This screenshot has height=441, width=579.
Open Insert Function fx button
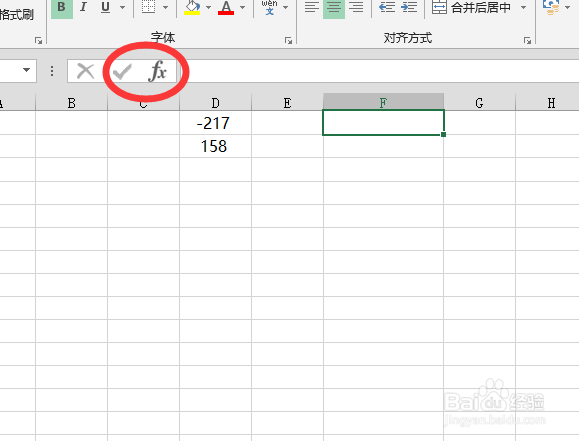click(157, 71)
